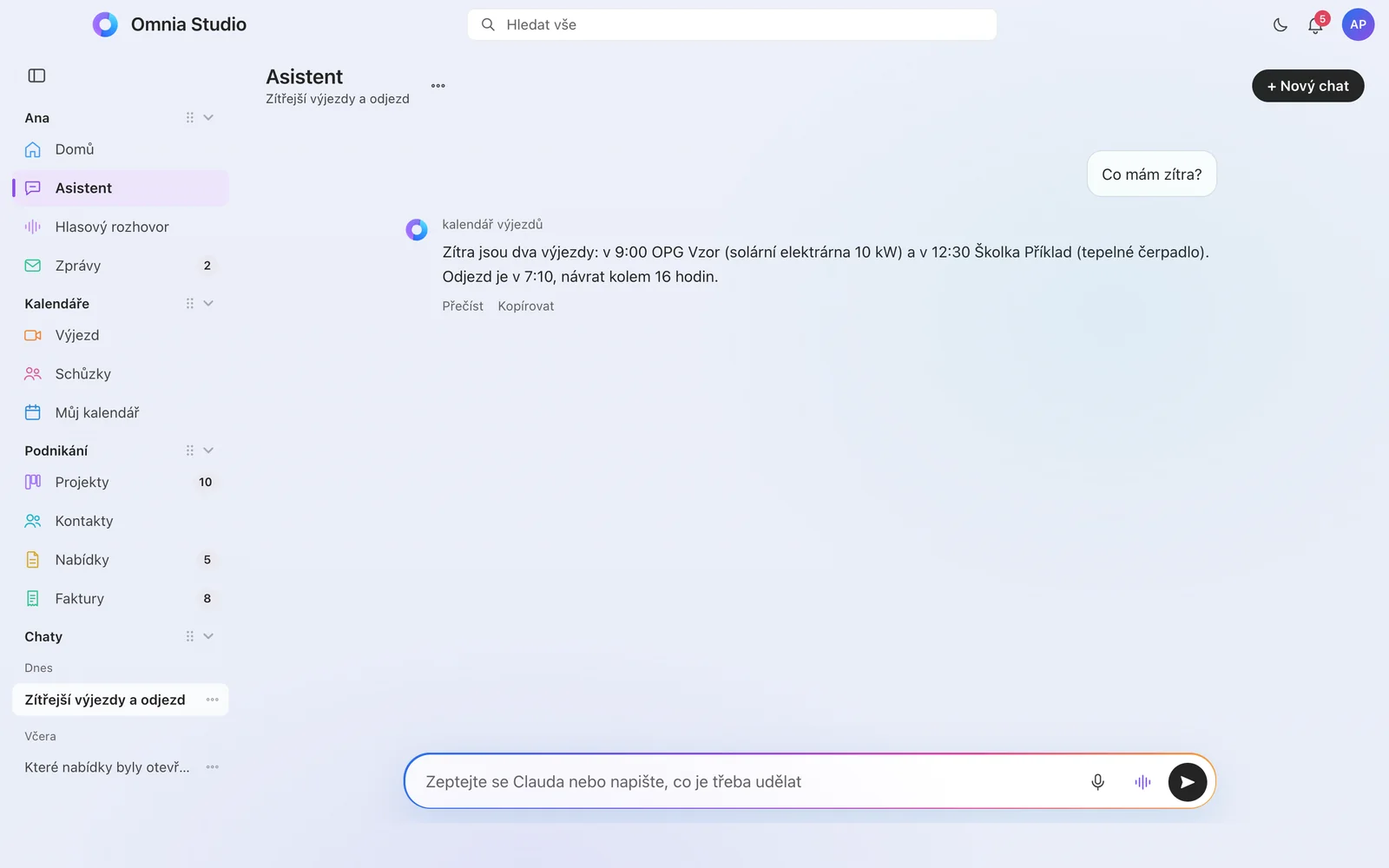The image size is (1389, 868).
Task: Toggle the sidebar panel icon
Action: 36,76
